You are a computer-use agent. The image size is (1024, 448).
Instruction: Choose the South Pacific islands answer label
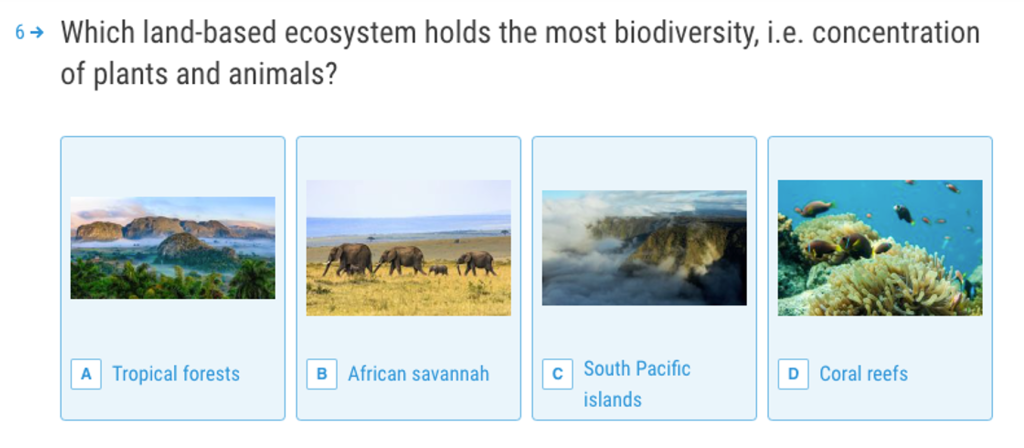pyautogui.click(x=637, y=384)
